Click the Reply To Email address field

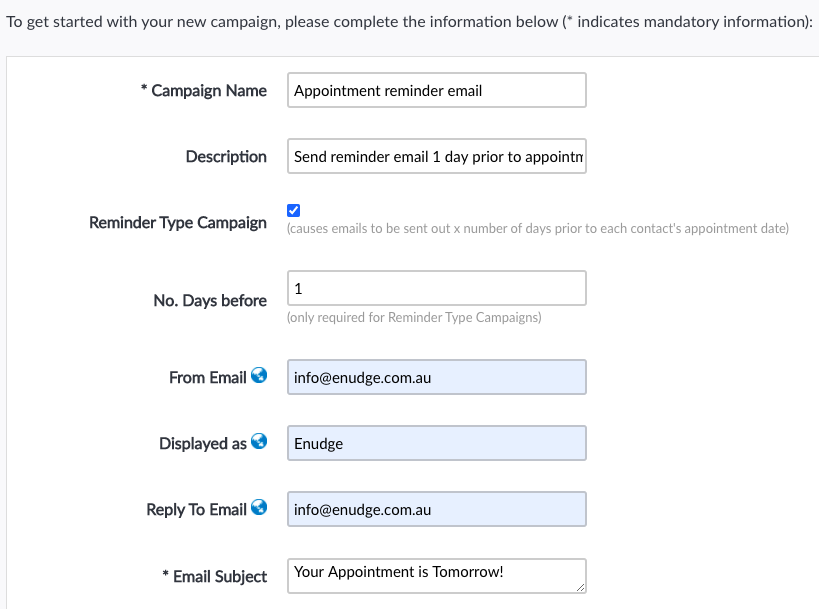click(x=436, y=509)
